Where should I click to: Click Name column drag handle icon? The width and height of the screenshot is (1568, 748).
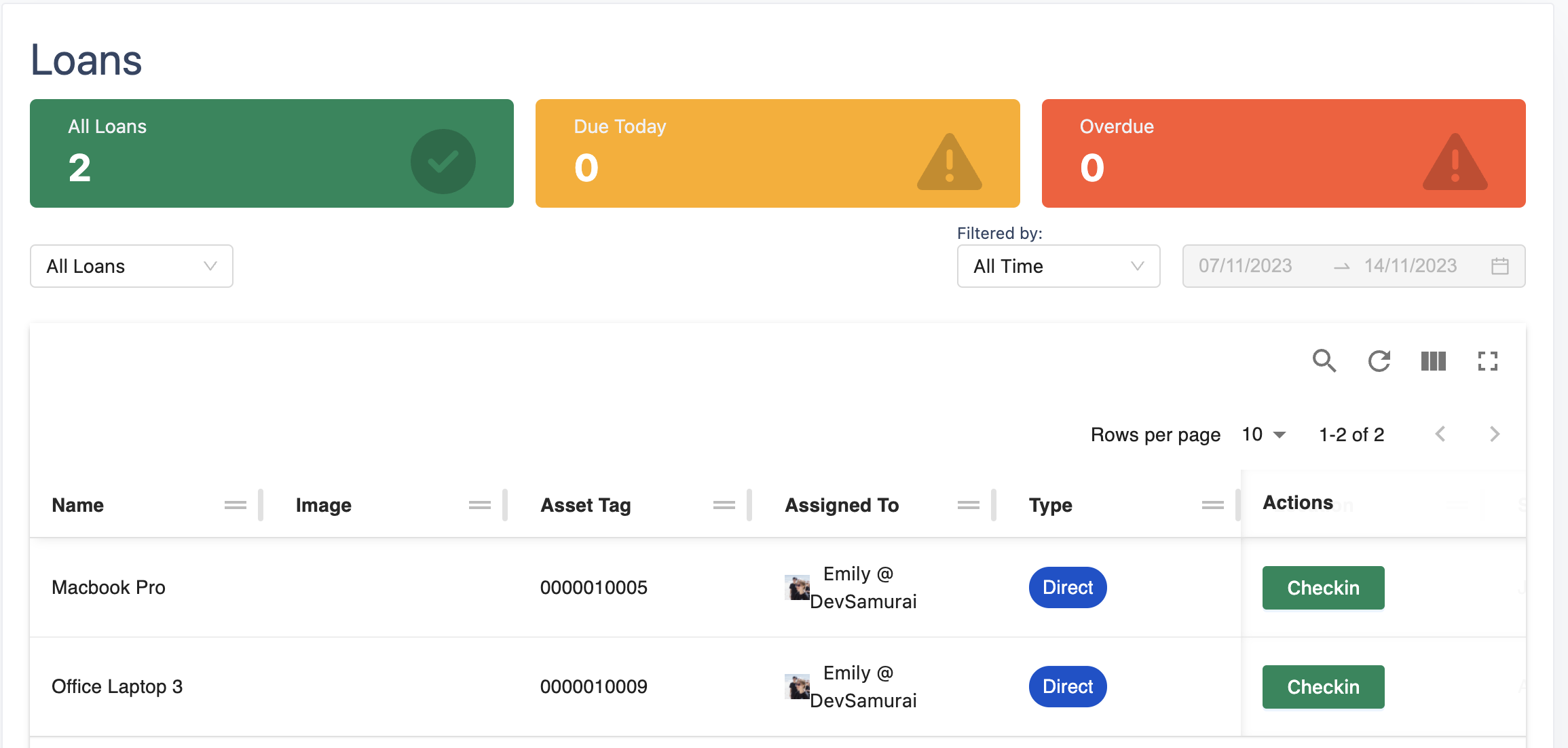[235, 505]
